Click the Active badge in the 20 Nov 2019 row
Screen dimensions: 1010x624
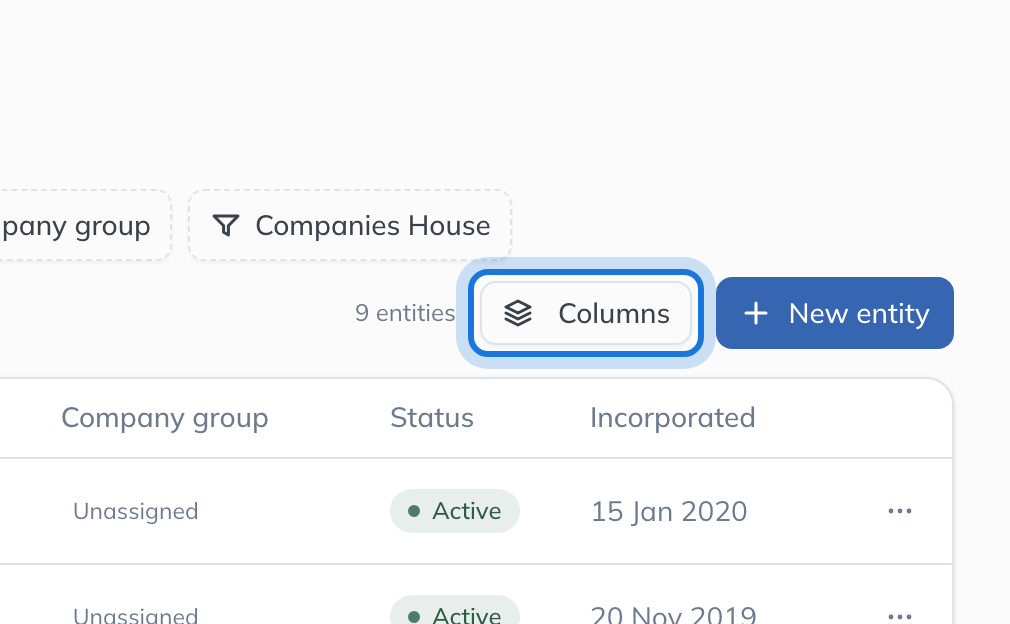[455, 610]
